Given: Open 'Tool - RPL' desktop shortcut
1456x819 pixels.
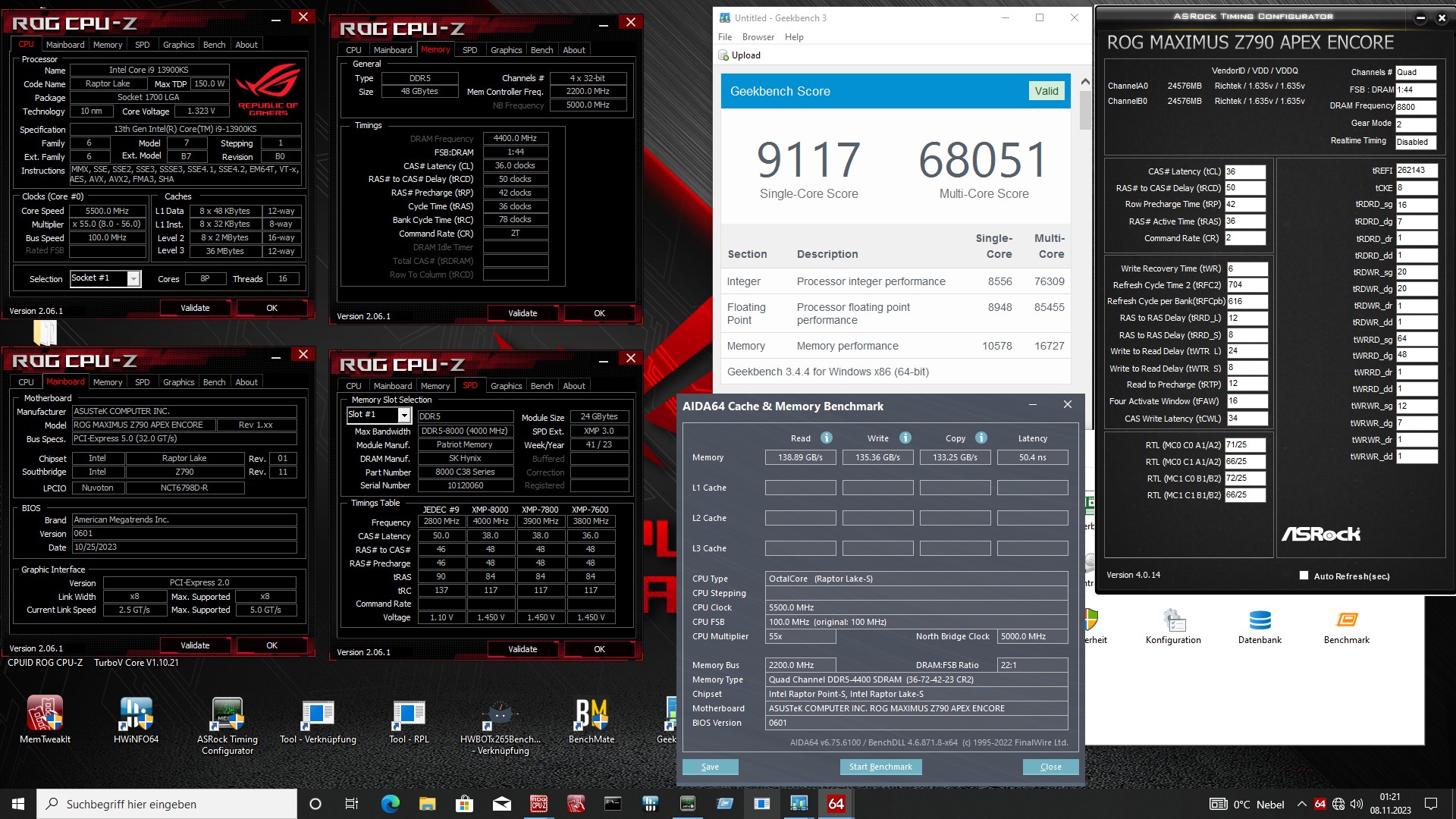Looking at the screenshot, I should tap(409, 720).
